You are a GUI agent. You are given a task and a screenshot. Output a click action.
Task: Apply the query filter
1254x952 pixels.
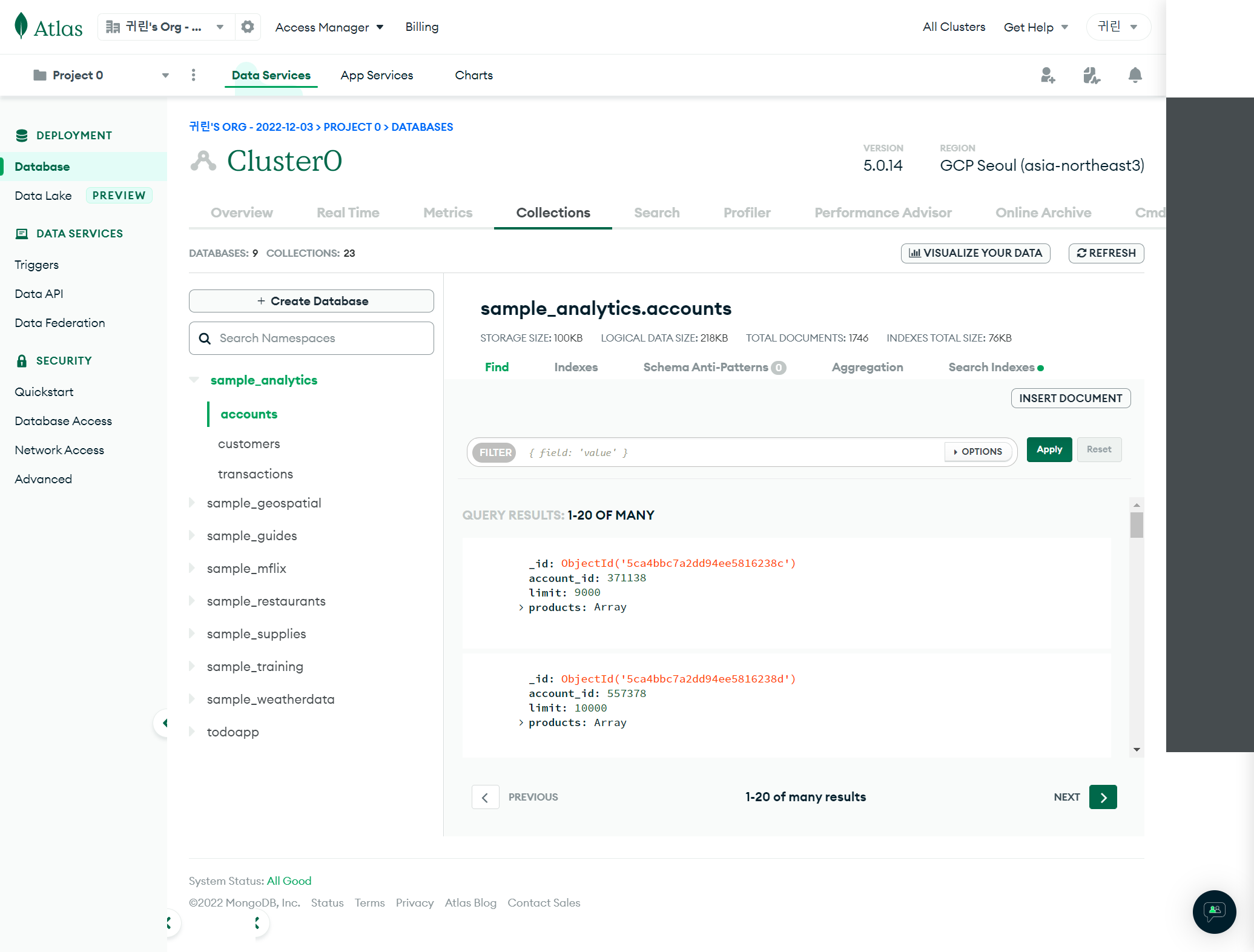1049,449
